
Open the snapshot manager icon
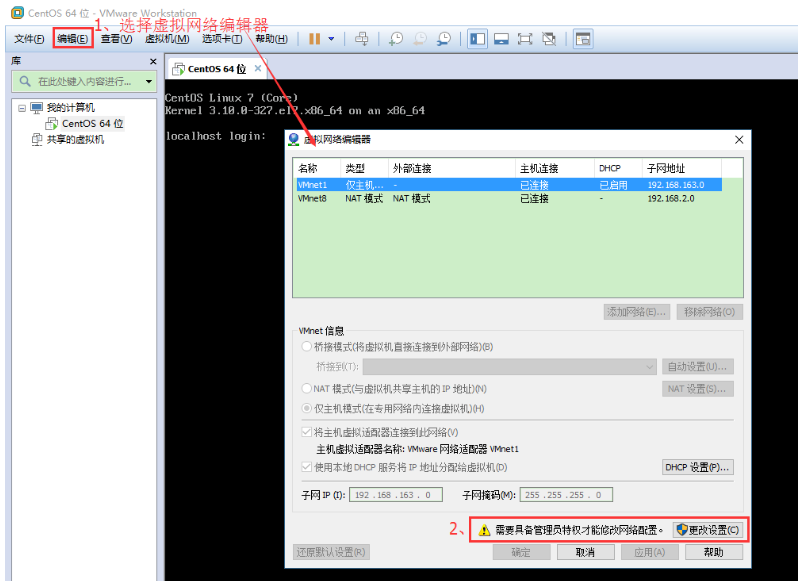point(443,39)
